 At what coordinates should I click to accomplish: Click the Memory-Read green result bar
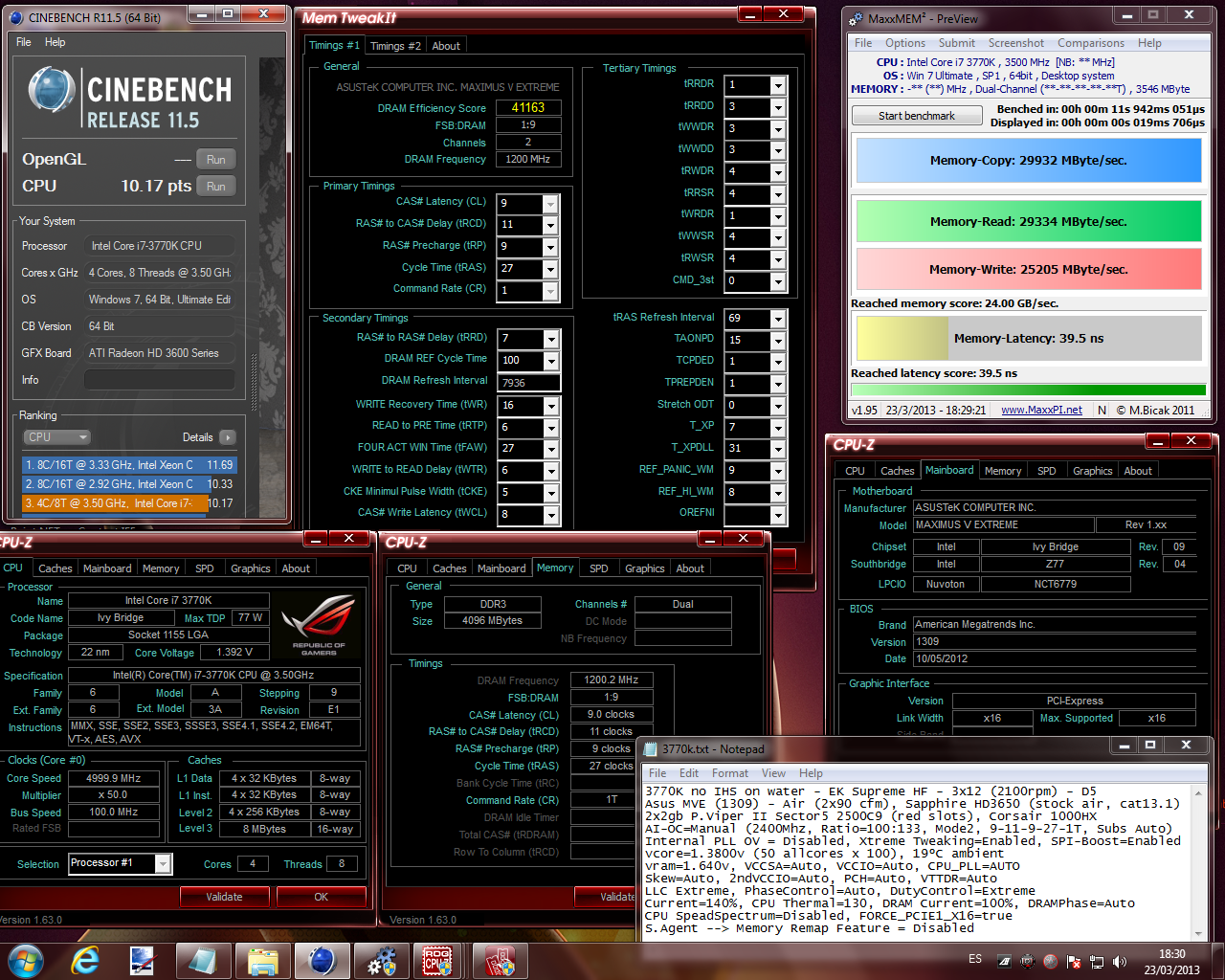tap(1029, 221)
